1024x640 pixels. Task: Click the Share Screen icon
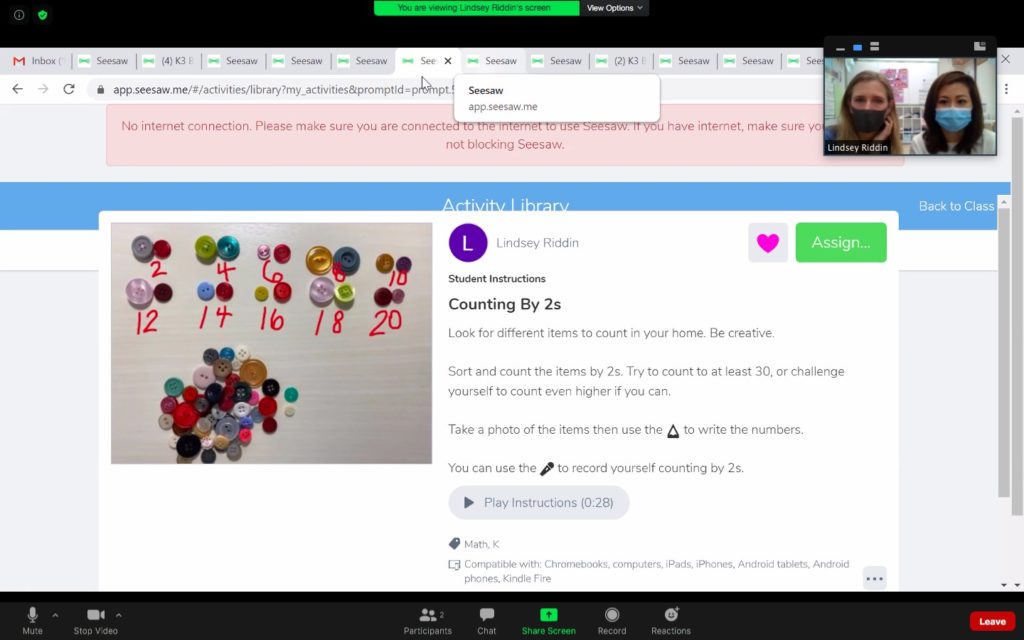pos(548,621)
